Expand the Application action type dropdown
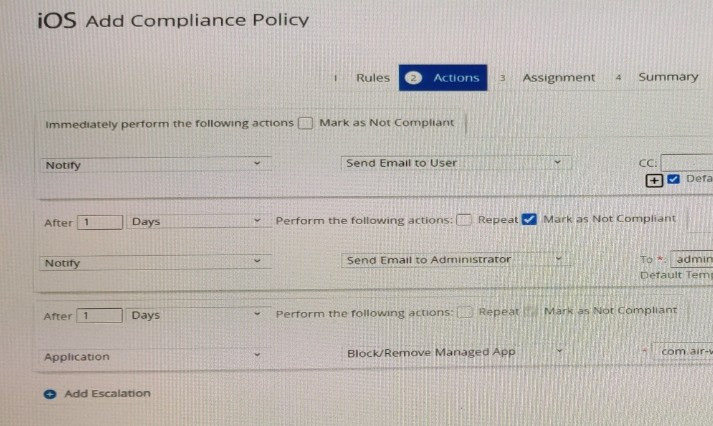The image size is (713, 426). pyautogui.click(x=156, y=356)
